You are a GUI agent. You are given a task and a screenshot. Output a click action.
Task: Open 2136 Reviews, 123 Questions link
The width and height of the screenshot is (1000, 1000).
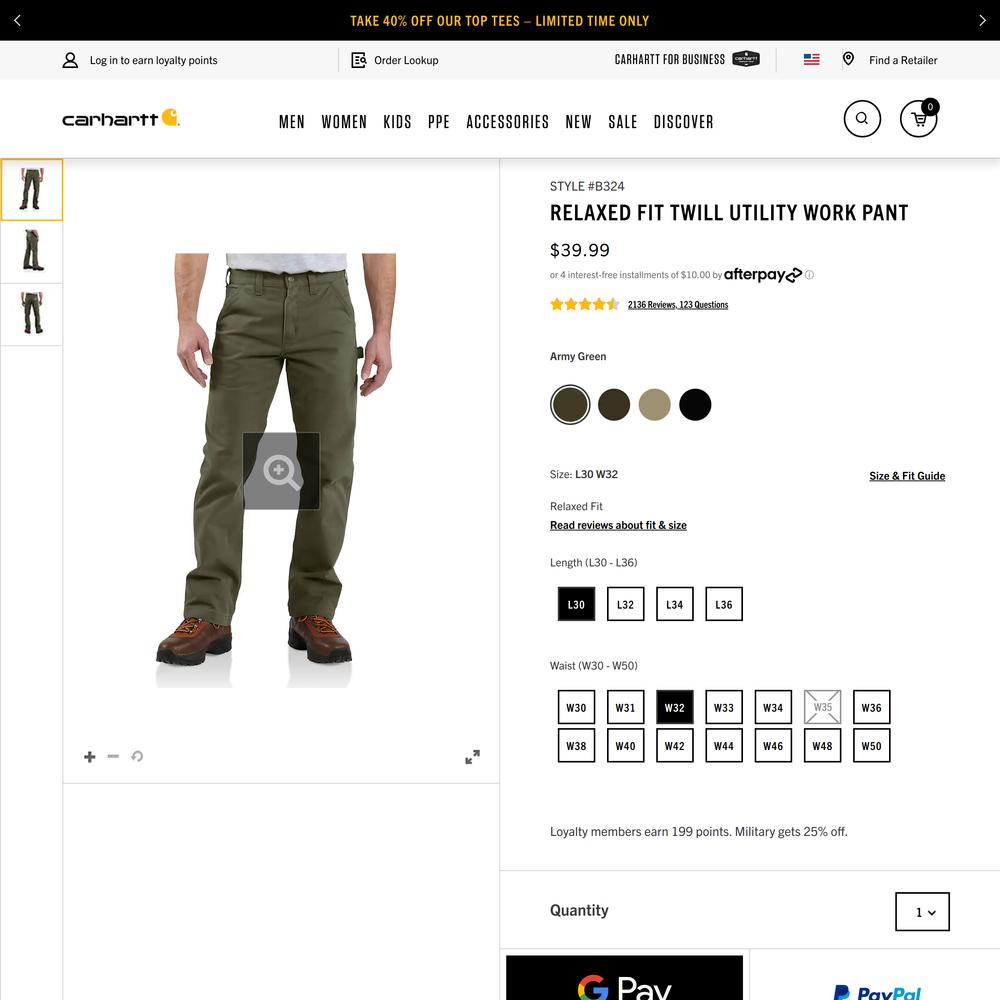point(678,305)
